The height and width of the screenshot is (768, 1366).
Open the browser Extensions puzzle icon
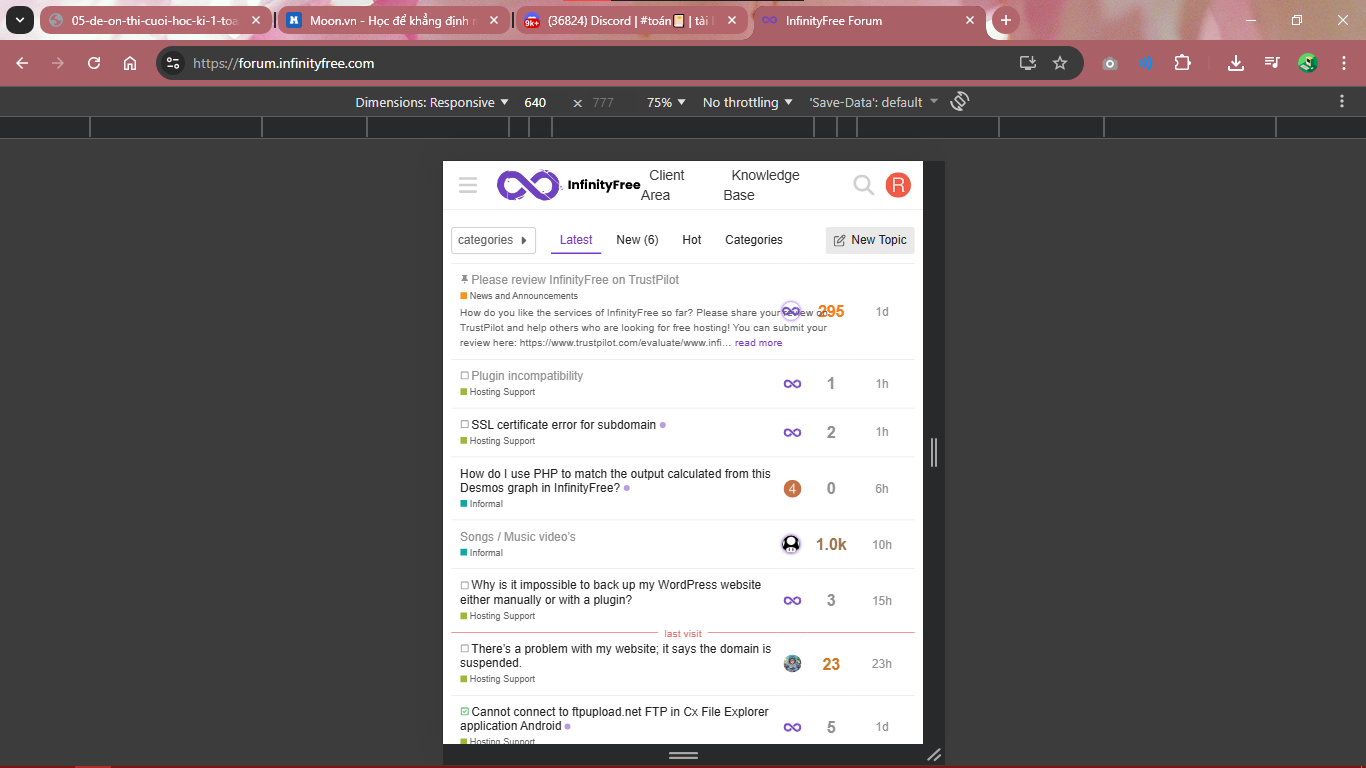[x=1182, y=63]
